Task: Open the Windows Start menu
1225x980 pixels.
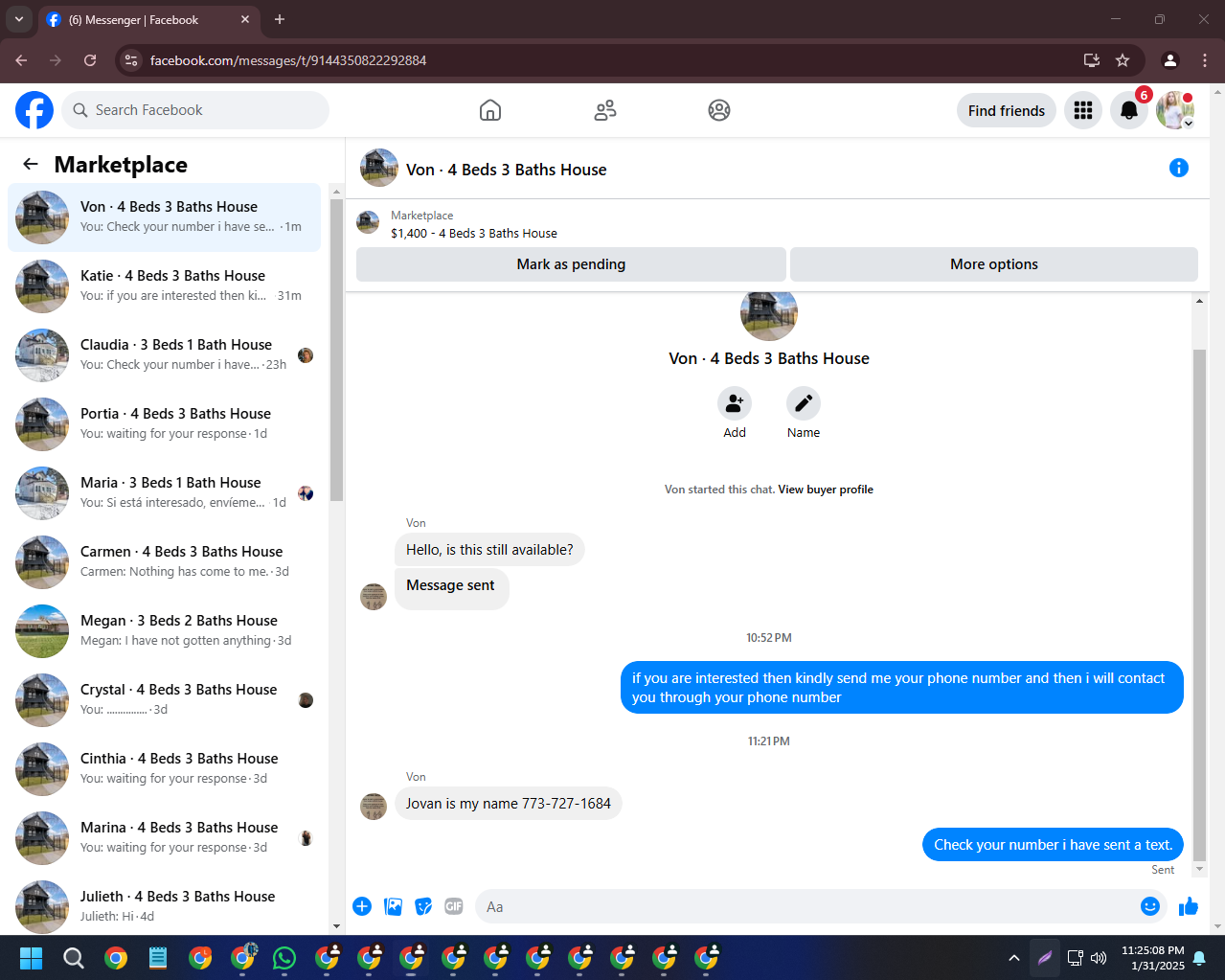Action: point(32,957)
